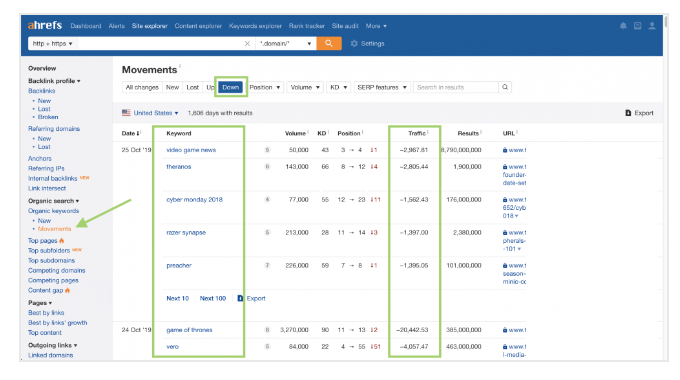
Task: Open Top subfolders in sidebar
Action: 49,251
